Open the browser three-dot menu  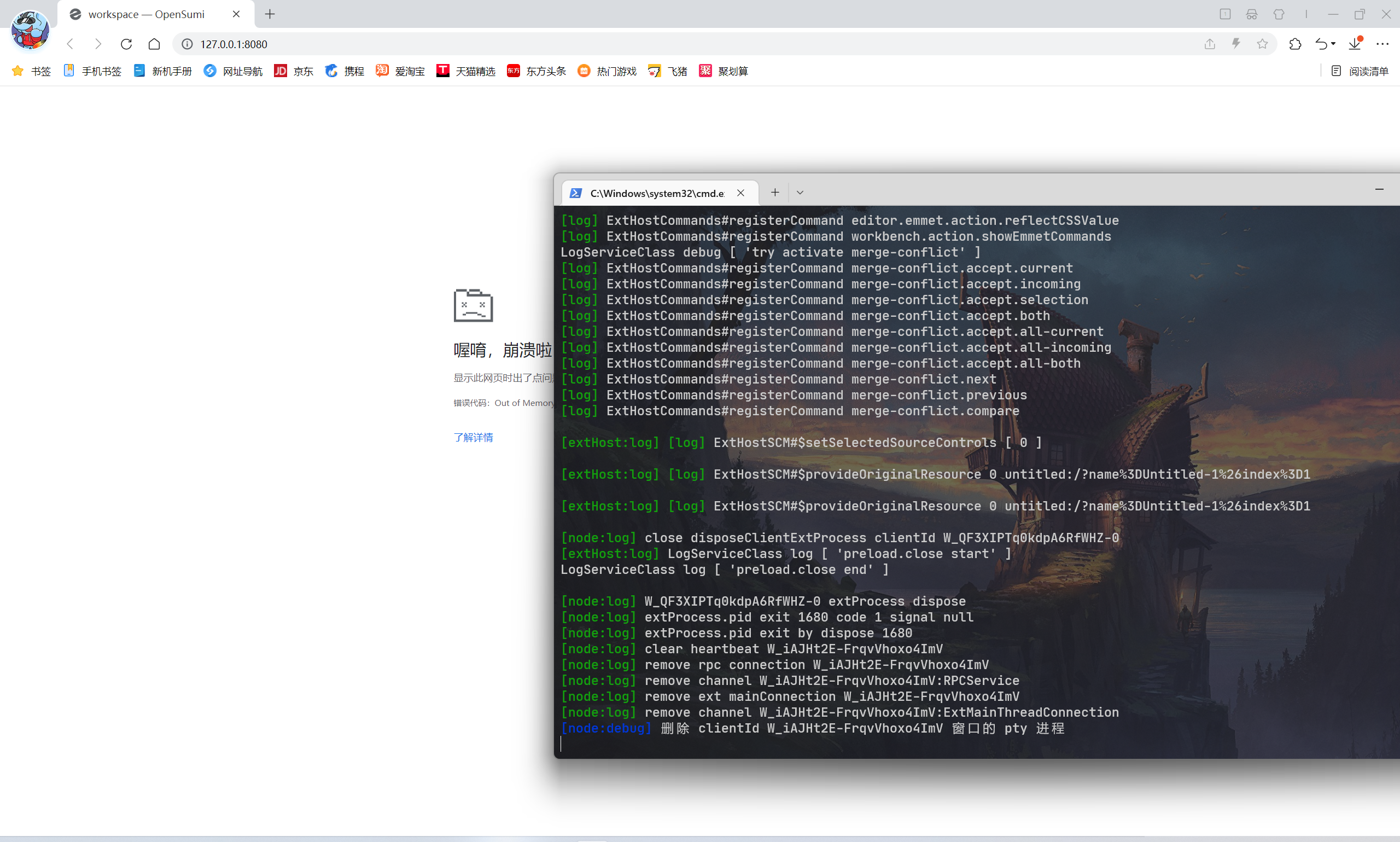(x=1382, y=44)
